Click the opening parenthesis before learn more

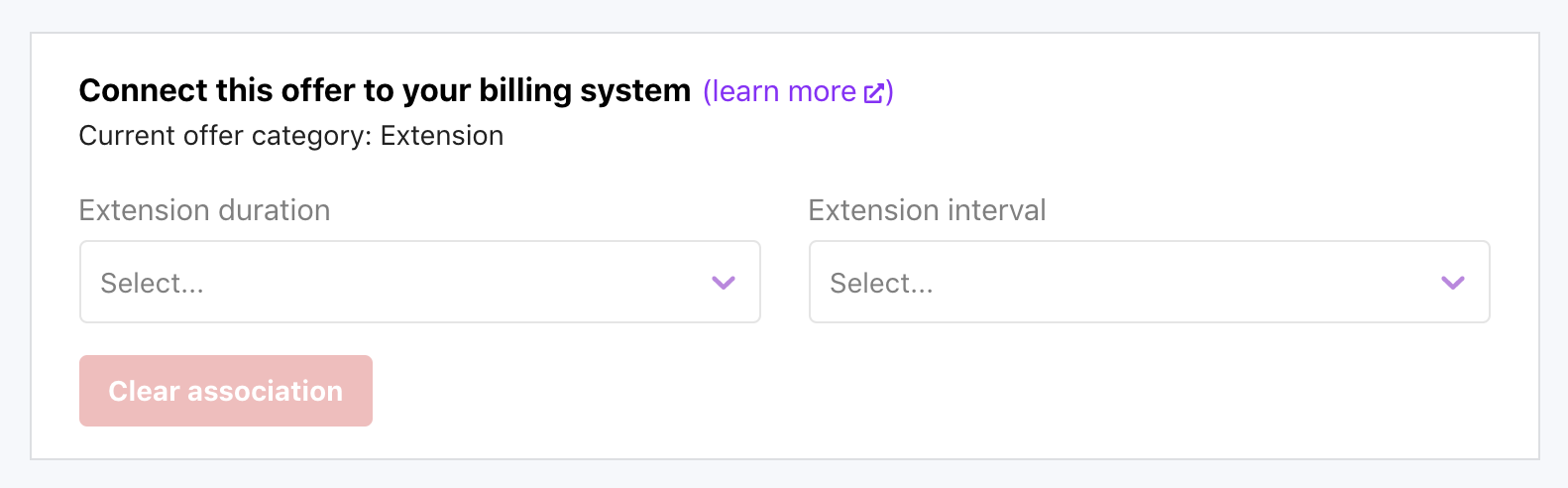(708, 91)
